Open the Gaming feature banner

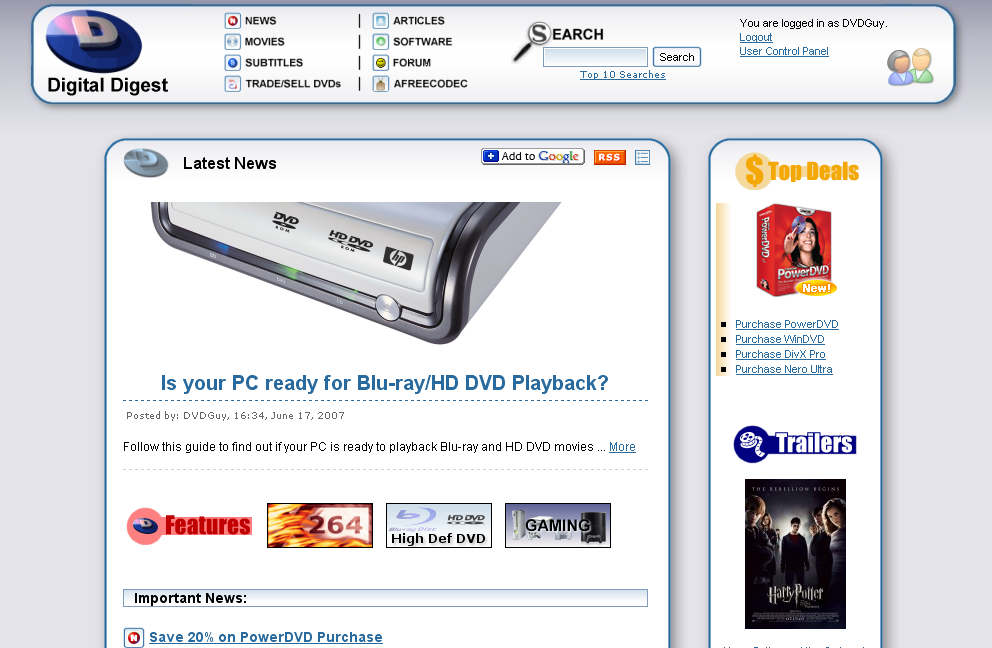coord(557,525)
